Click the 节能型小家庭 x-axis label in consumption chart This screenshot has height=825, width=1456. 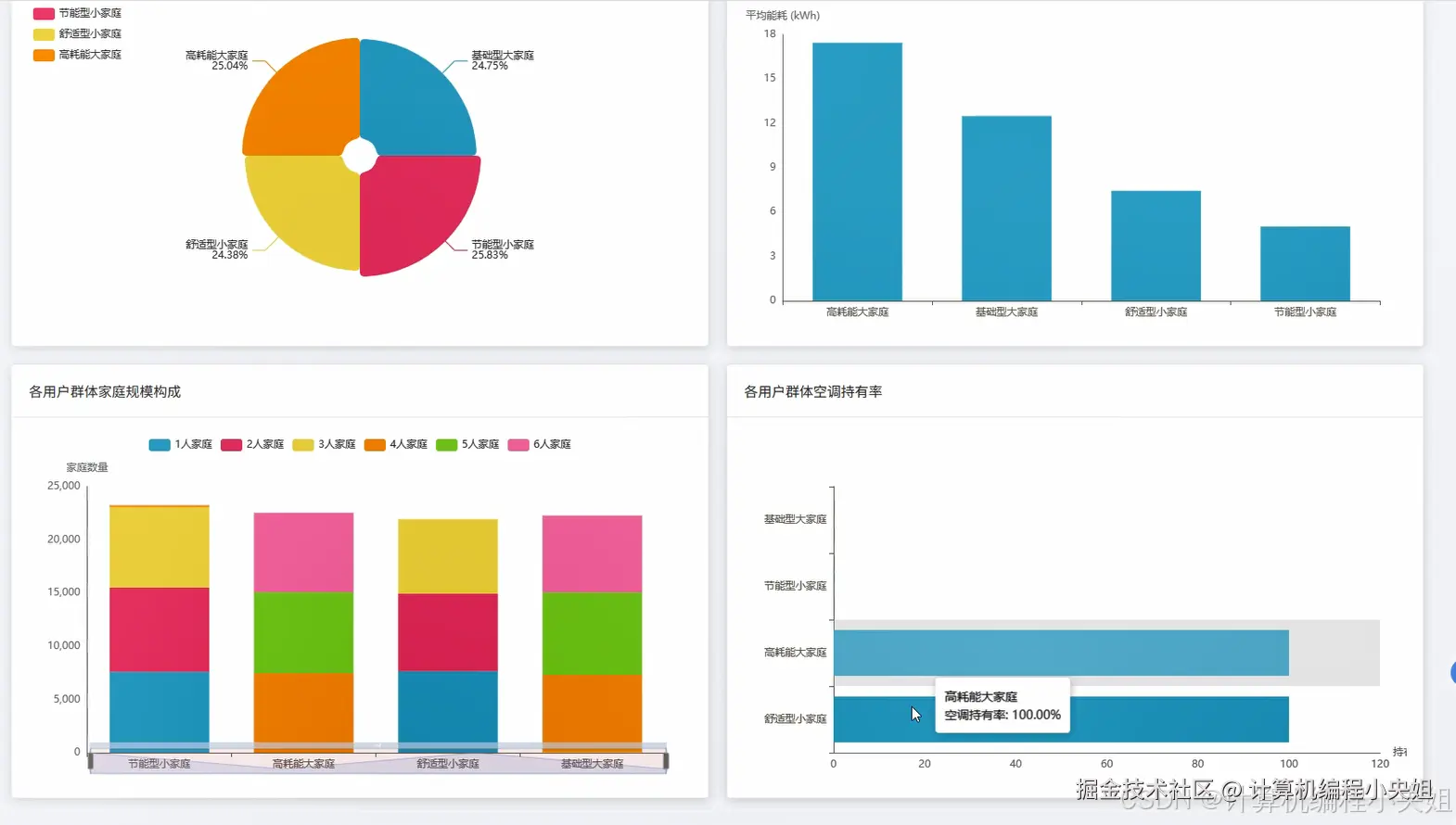pyautogui.click(x=1305, y=312)
